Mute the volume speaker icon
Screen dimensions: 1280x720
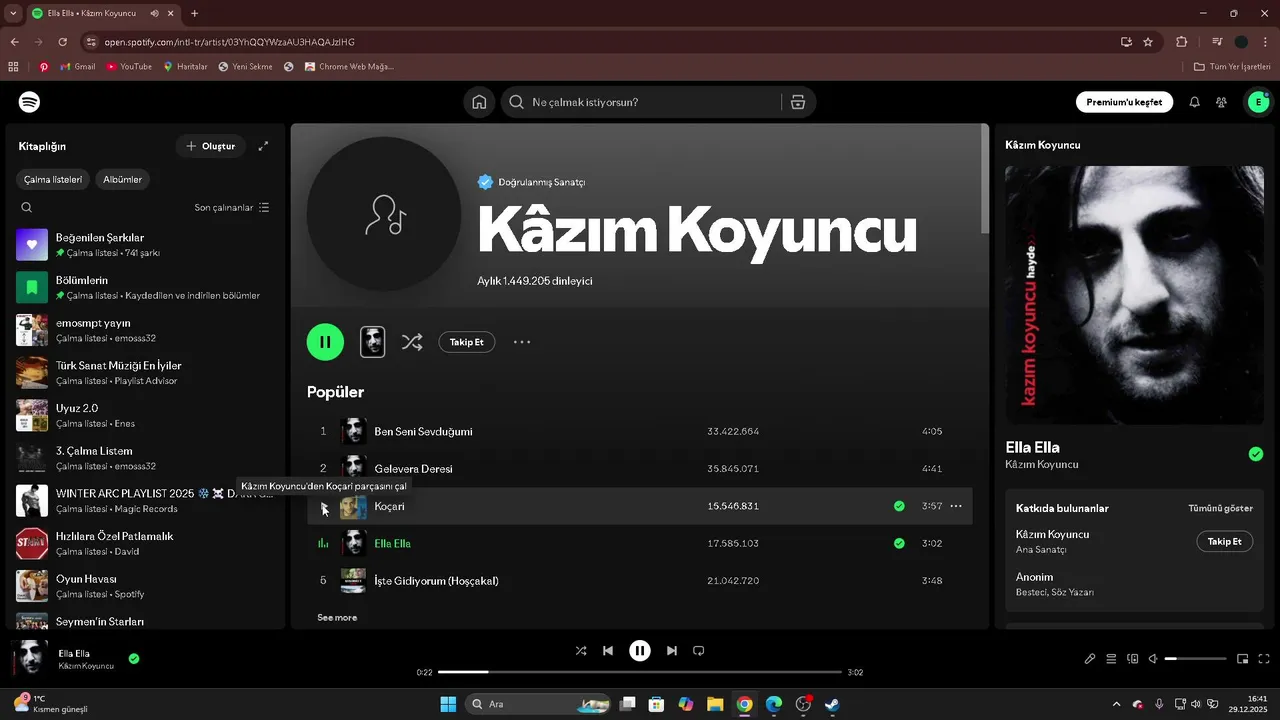(x=1153, y=659)
